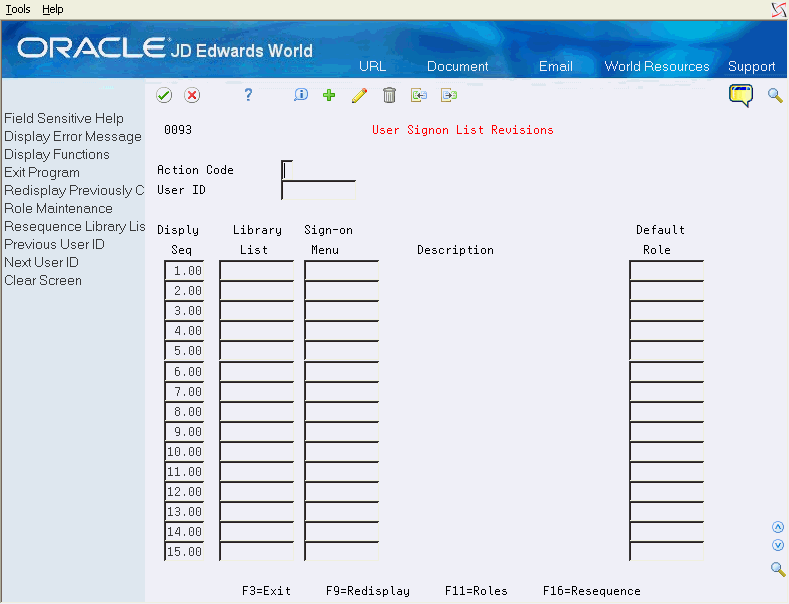Open the Help menu
Image resolution: width=789 pixels, height=604 pixels.
[x=53, y=9]
